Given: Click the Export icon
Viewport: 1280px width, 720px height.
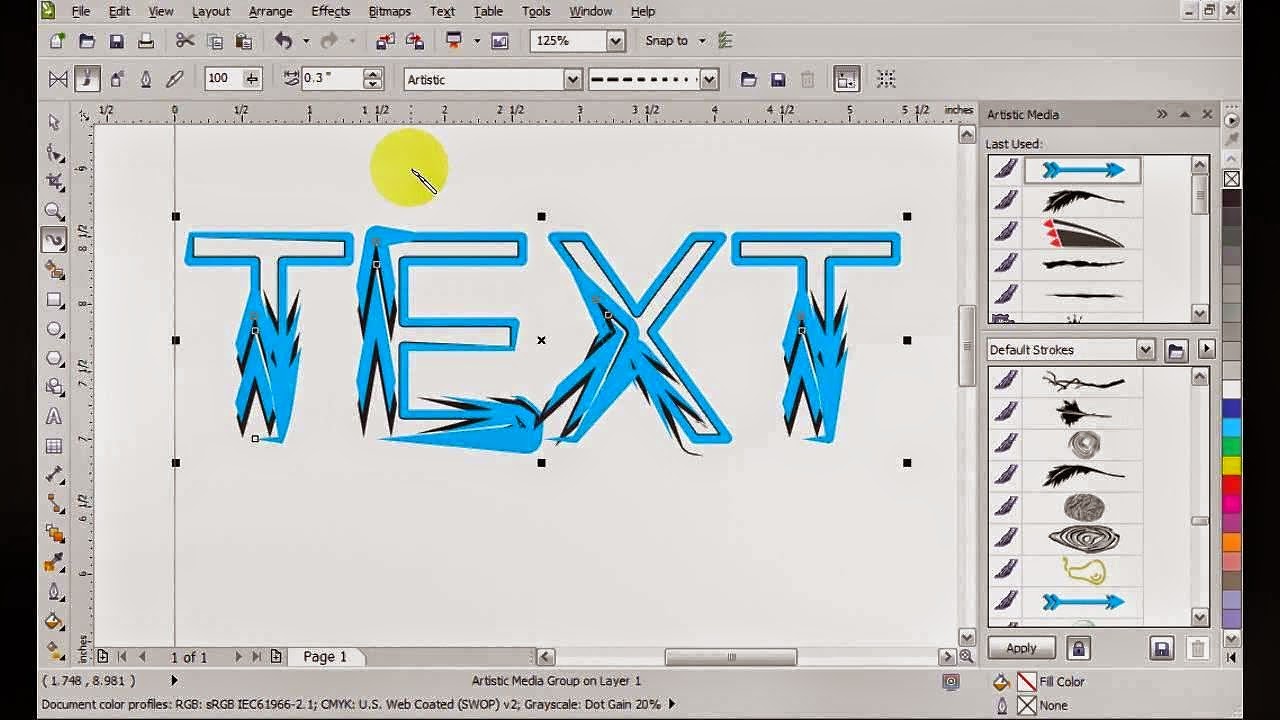Looking at the screenshot, I should (x=414, y=41).
